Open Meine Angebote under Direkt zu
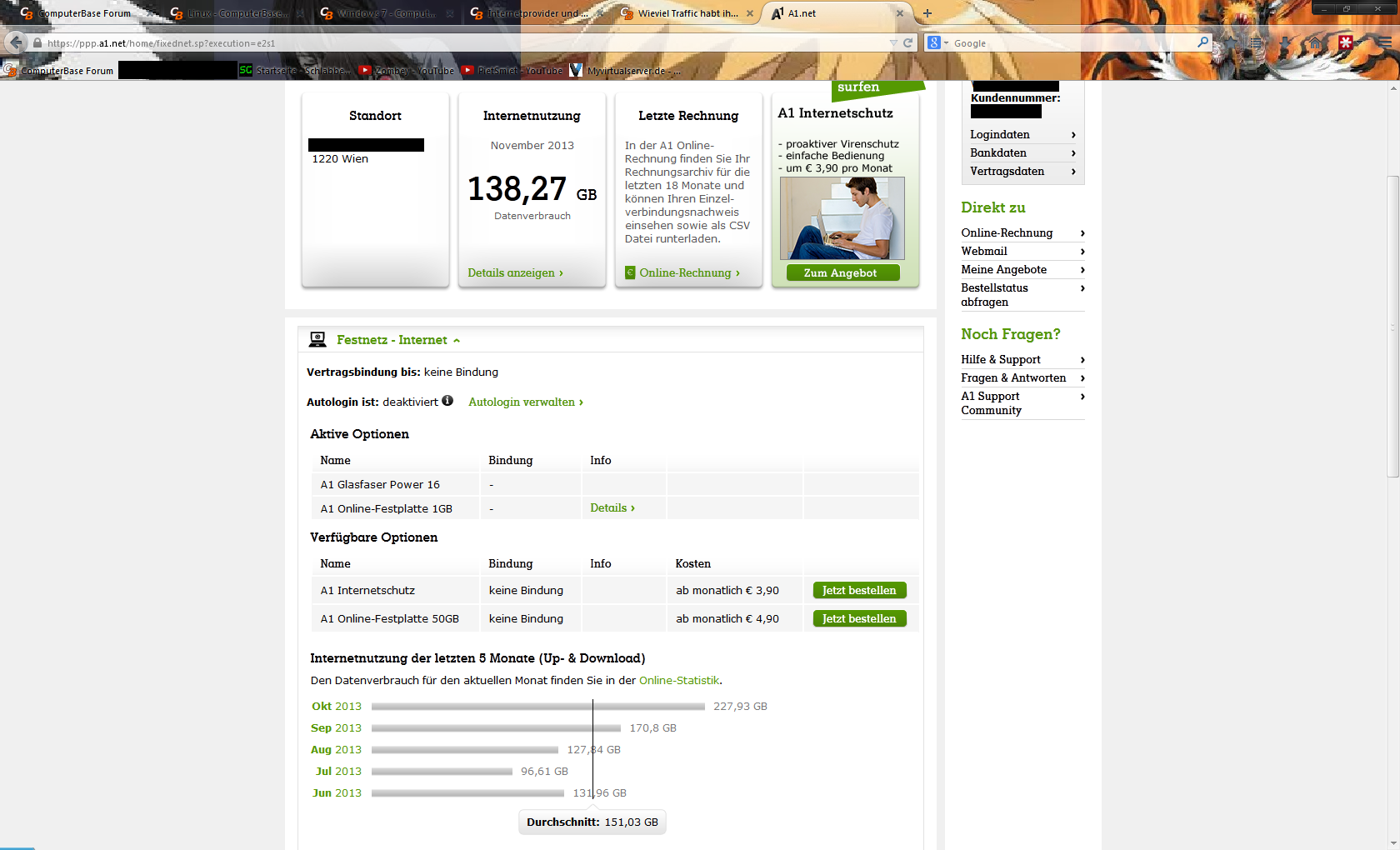This screenshot has width=1400, height=850. pyautogui.click(x=1022, y=269)
